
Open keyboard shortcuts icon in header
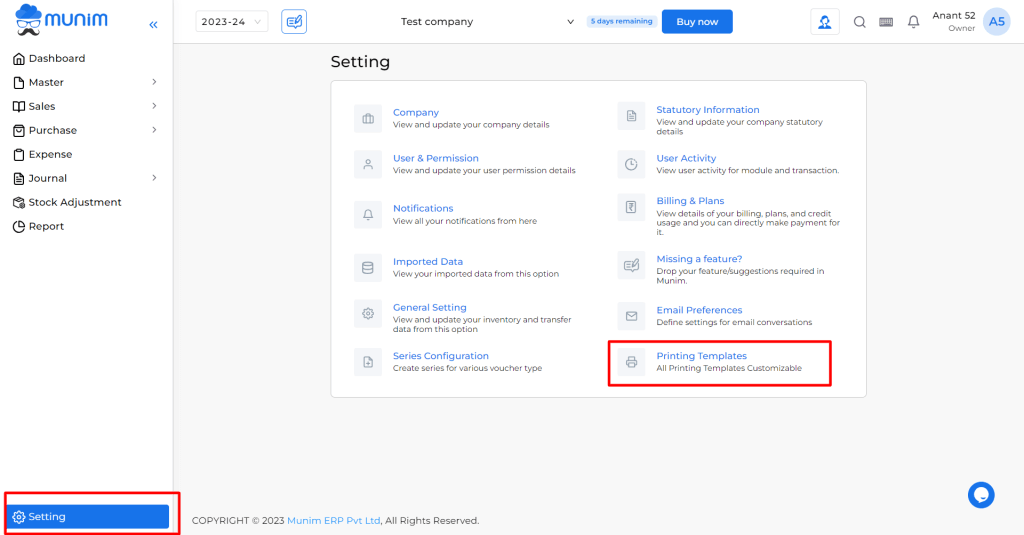(x=886, y=22)
